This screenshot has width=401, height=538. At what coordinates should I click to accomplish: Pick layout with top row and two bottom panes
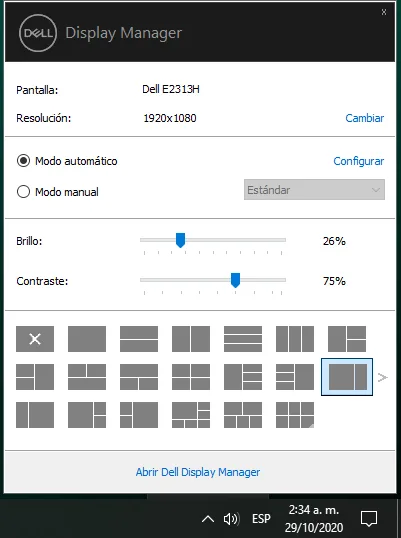point(139,377)
